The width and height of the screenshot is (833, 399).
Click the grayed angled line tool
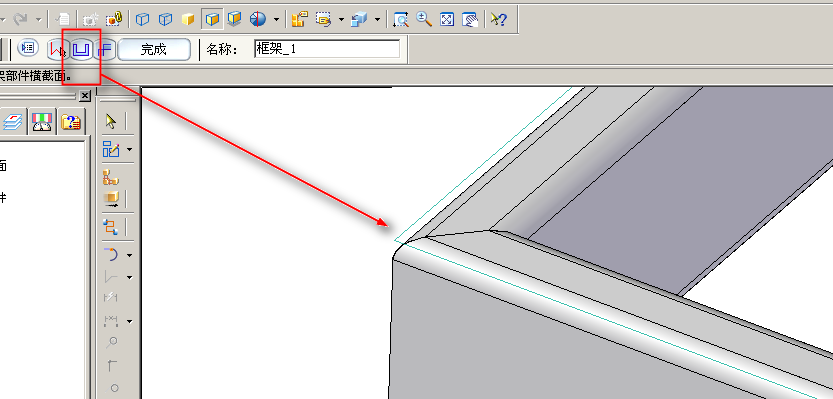coord(111,277)
